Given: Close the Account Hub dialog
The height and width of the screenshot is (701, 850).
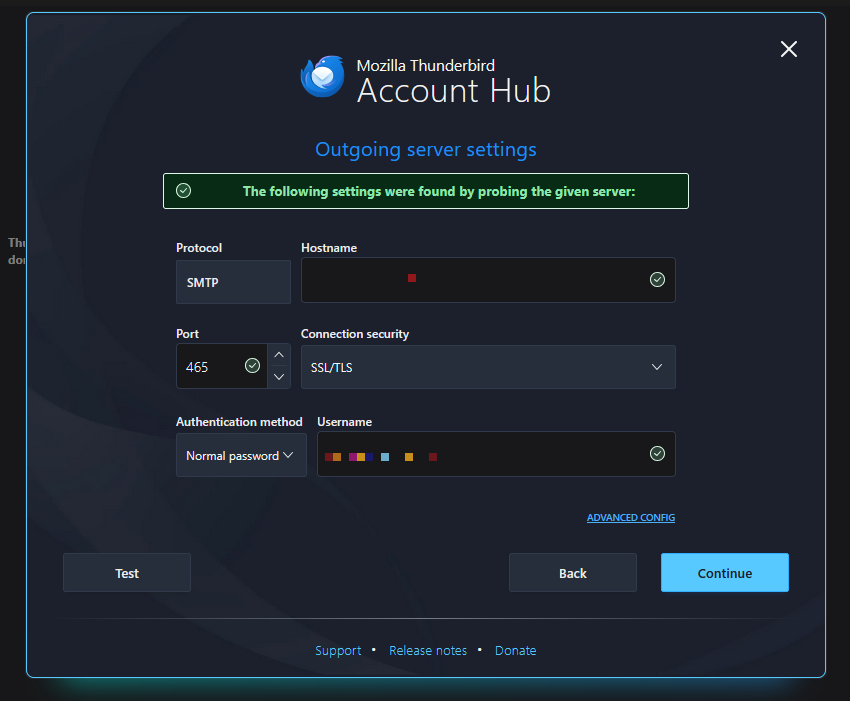Looking at the screenshot, I should coord(789,49).
